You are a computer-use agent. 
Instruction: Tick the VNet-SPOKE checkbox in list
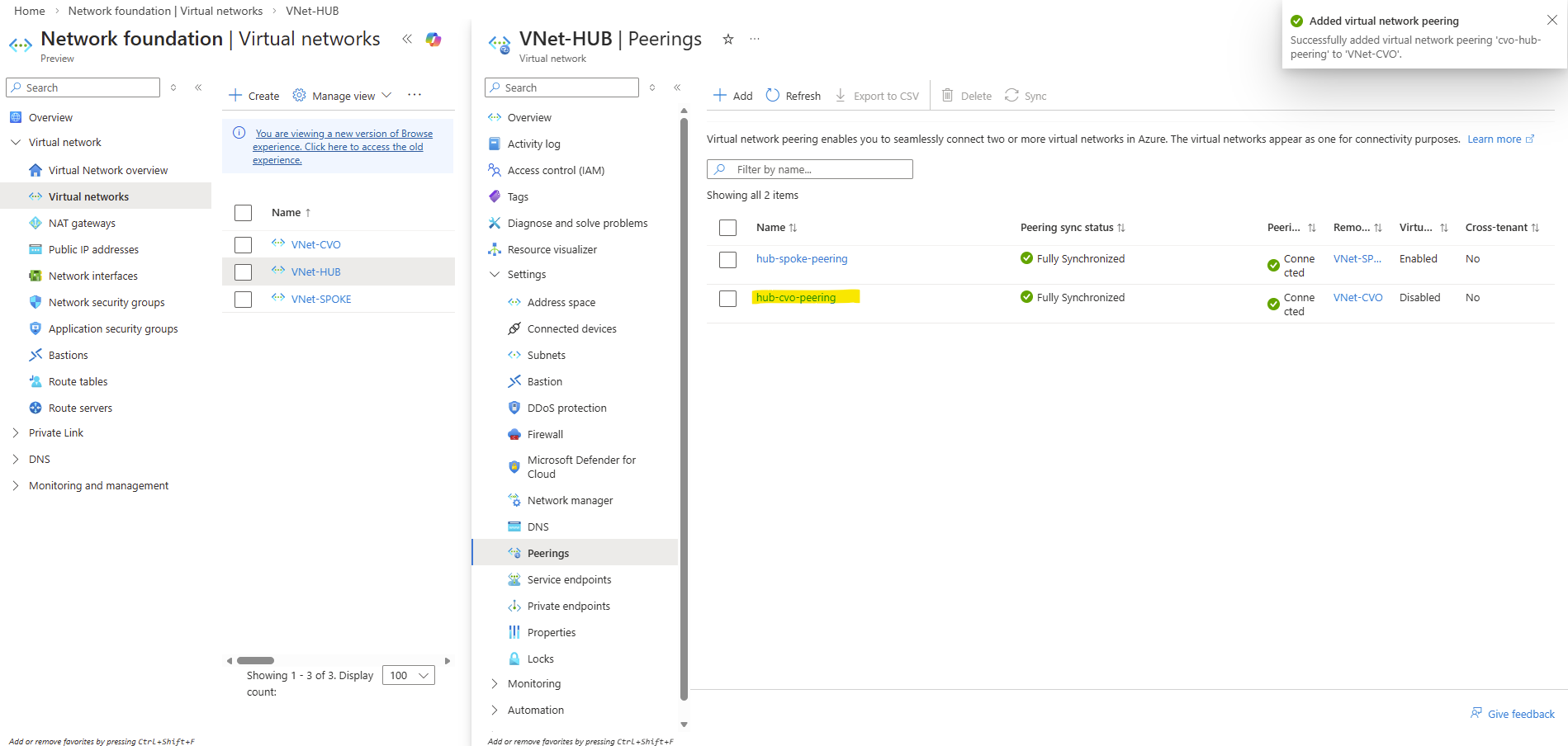pos(243,300)
